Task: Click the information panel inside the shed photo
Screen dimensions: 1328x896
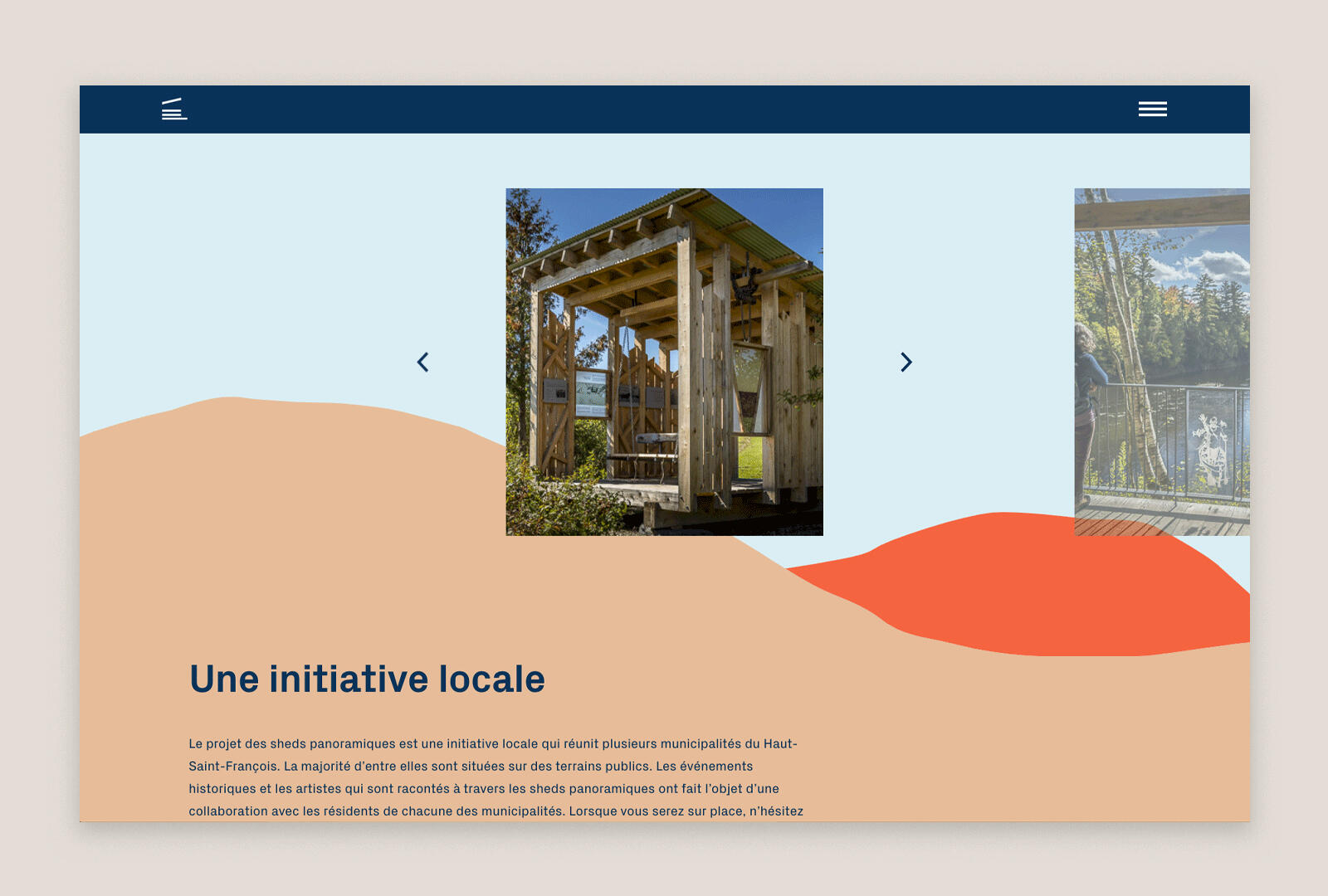Action: (591, 393)
